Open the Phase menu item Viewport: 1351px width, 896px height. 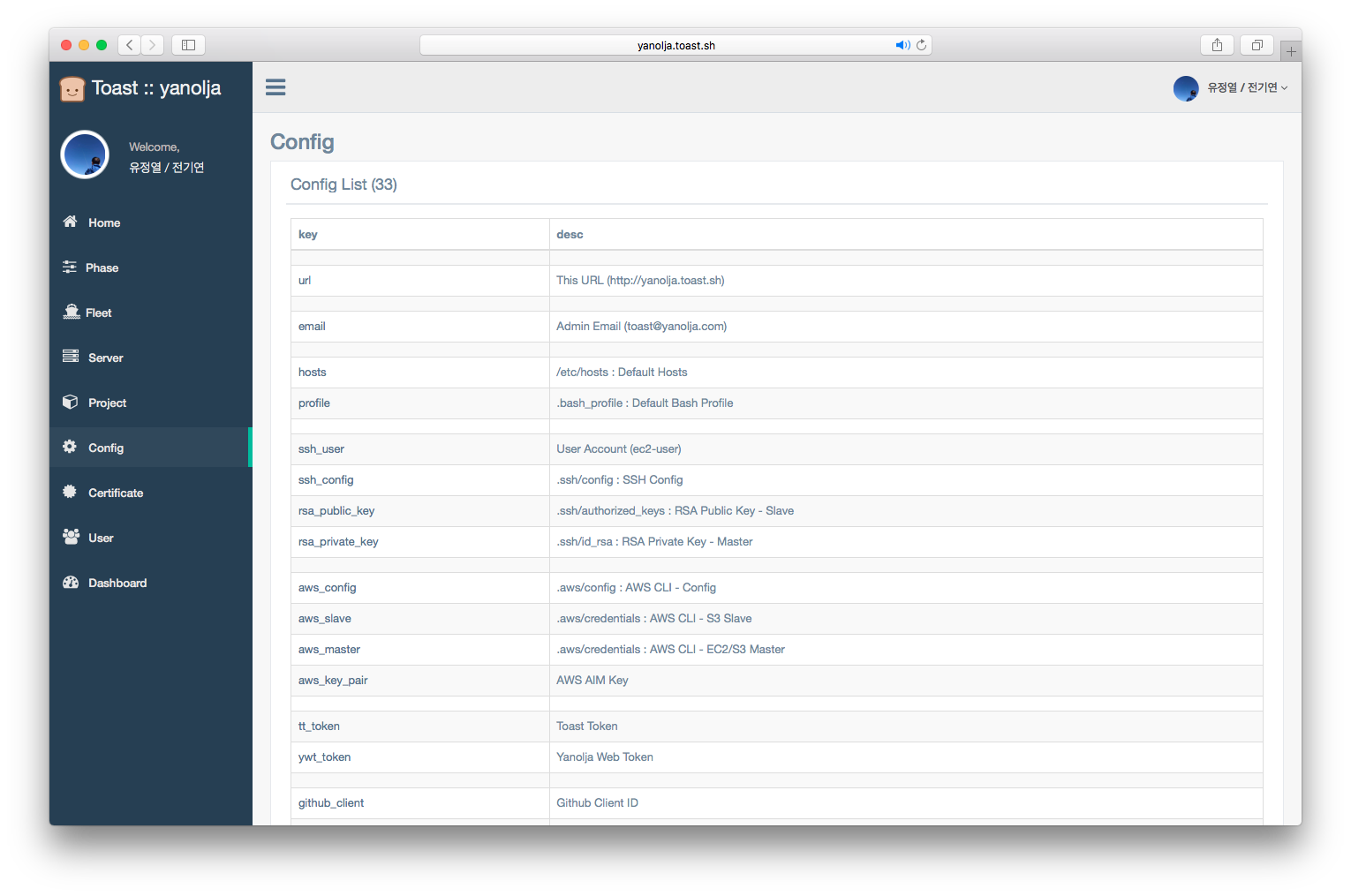coord(151,267)
